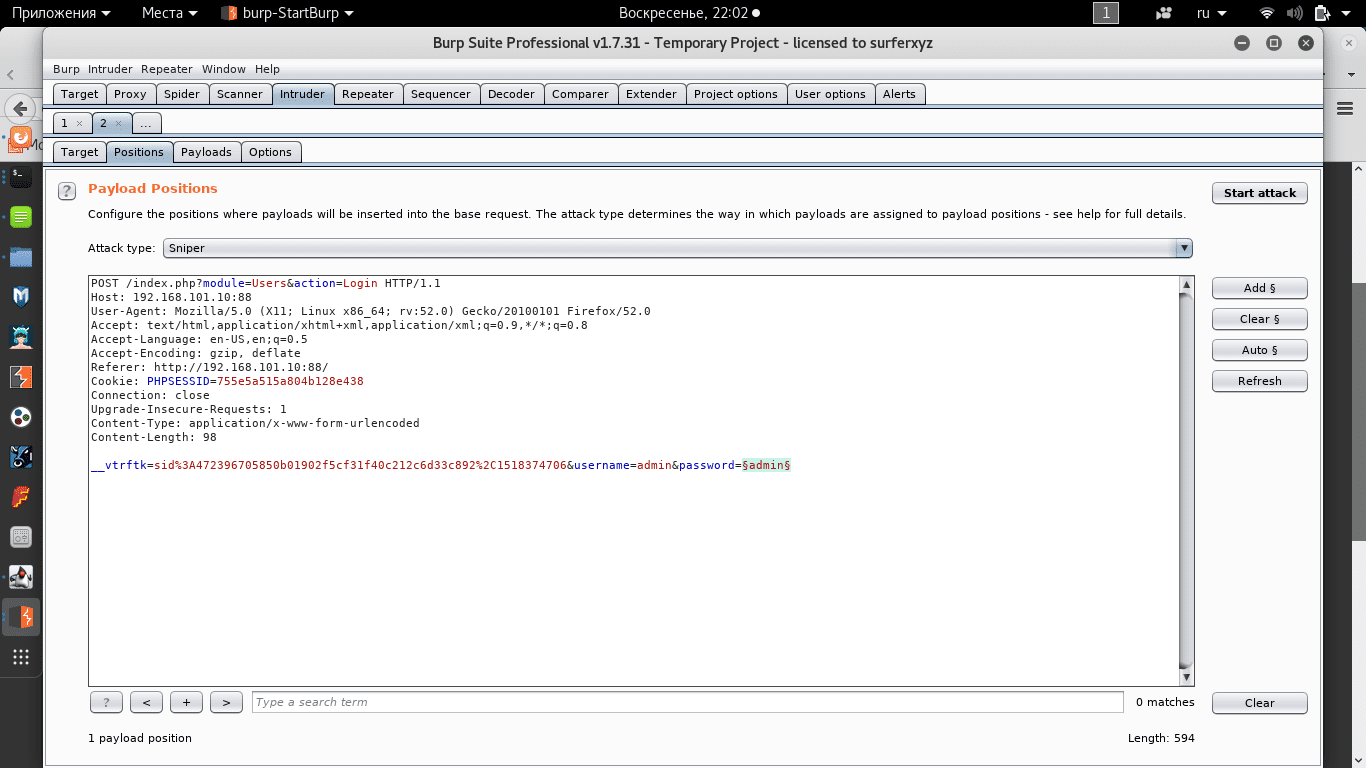Image resolution: width=1366 pixels, height=768 pixels.
Task: Focus the 'Type a search term' field
Action: pos(687,702)
